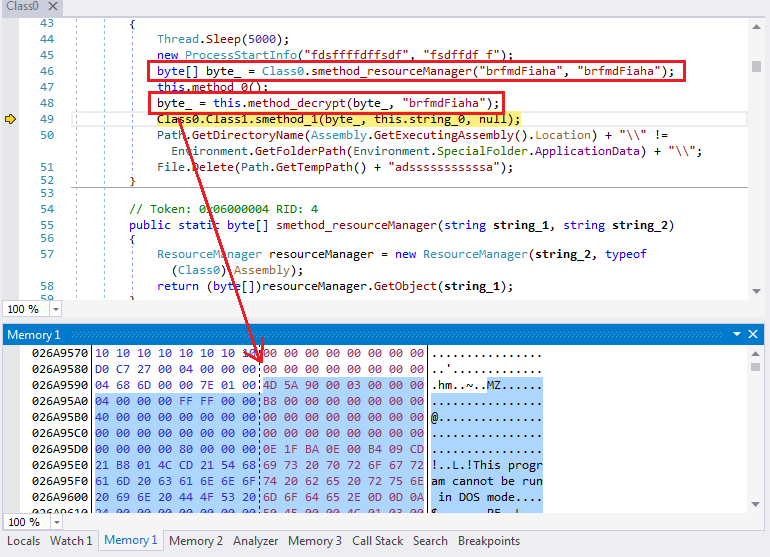The height and width of the screenshot is (557, 770).
Task: Open the Watch 1 tab
Action: [x=71, y=541]
